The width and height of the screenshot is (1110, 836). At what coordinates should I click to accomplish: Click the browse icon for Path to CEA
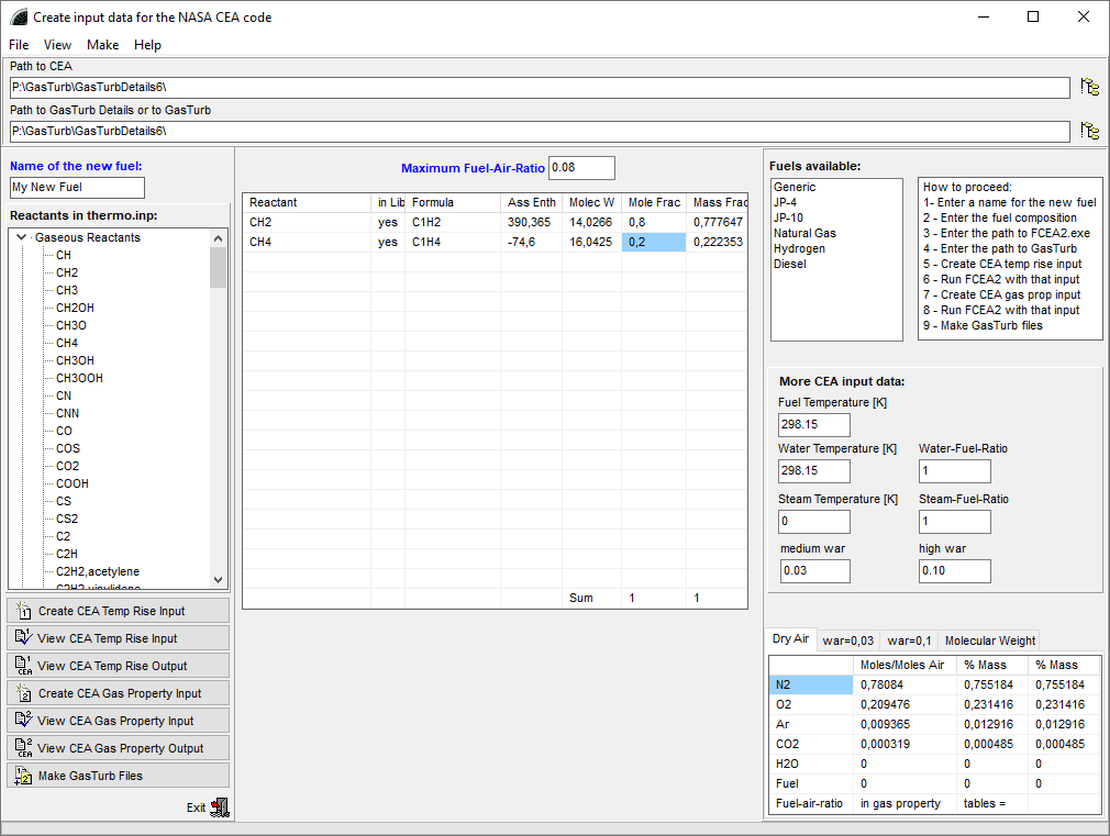[x=1090, y=87]
